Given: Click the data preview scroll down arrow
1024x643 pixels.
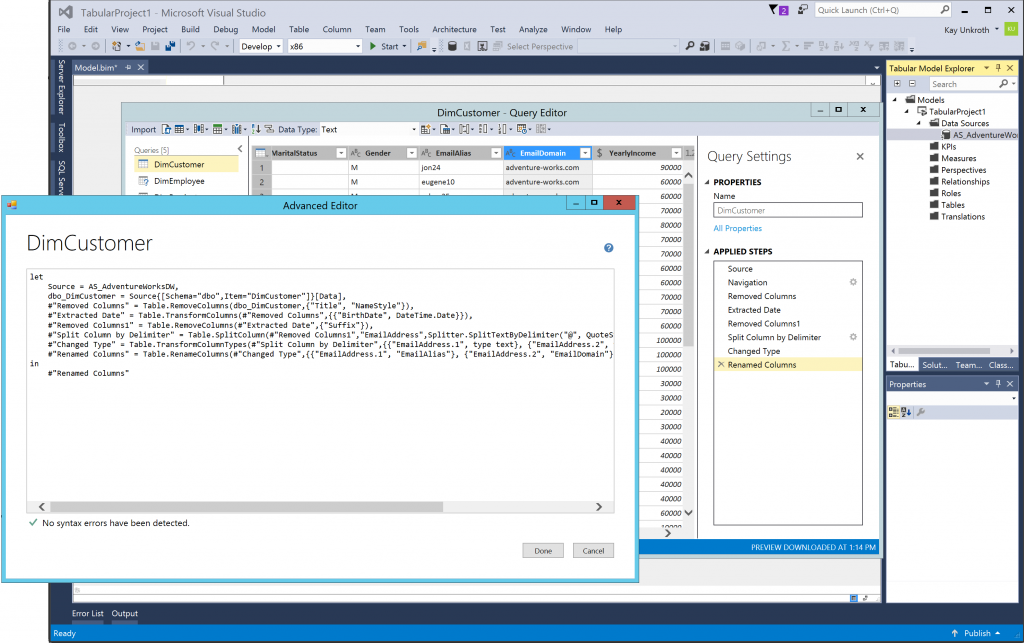Looking at the screenshot, I should 688,513.
